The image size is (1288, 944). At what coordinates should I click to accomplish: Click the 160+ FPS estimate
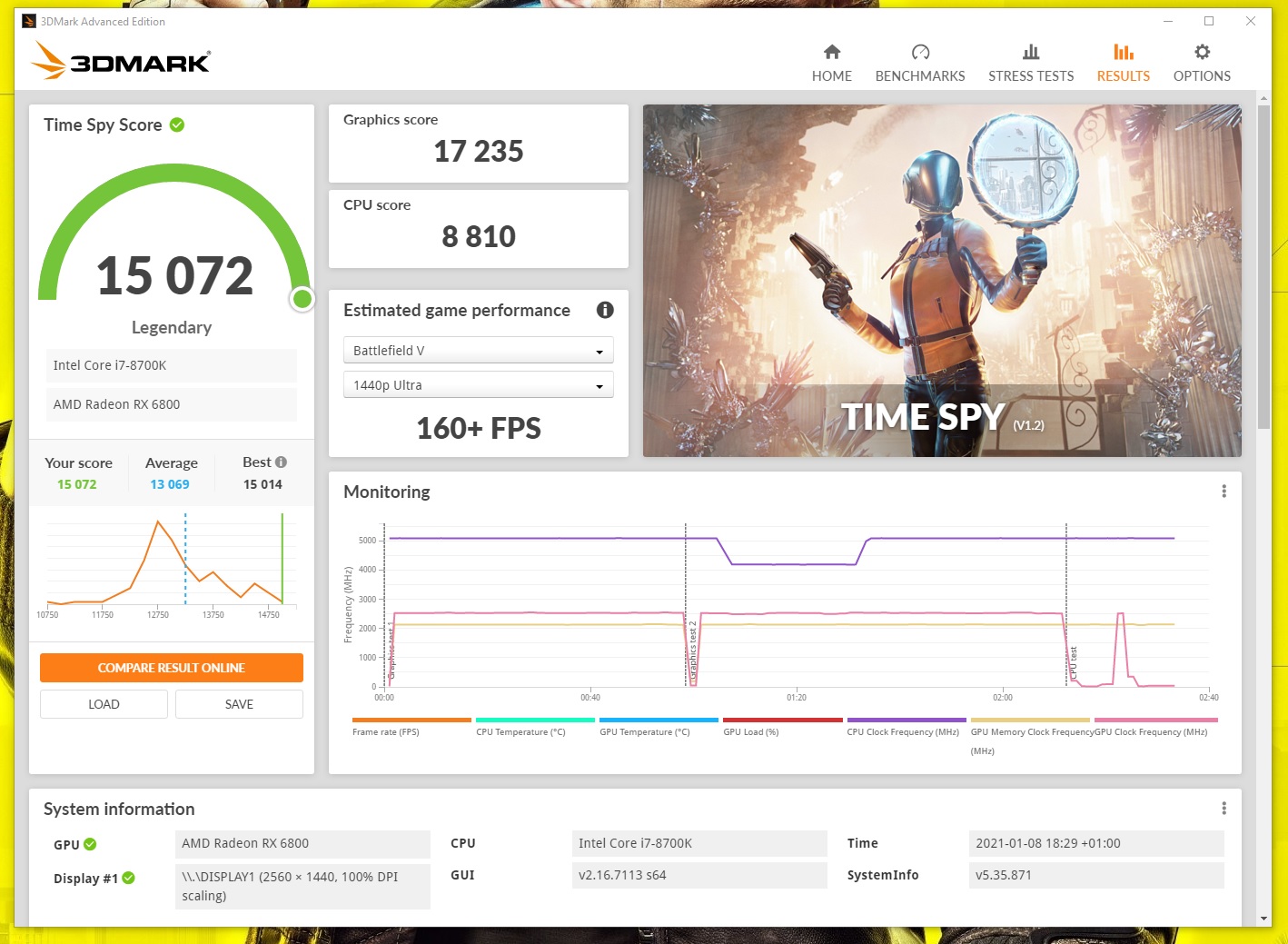pyautogui.click(x=478, y=428)
